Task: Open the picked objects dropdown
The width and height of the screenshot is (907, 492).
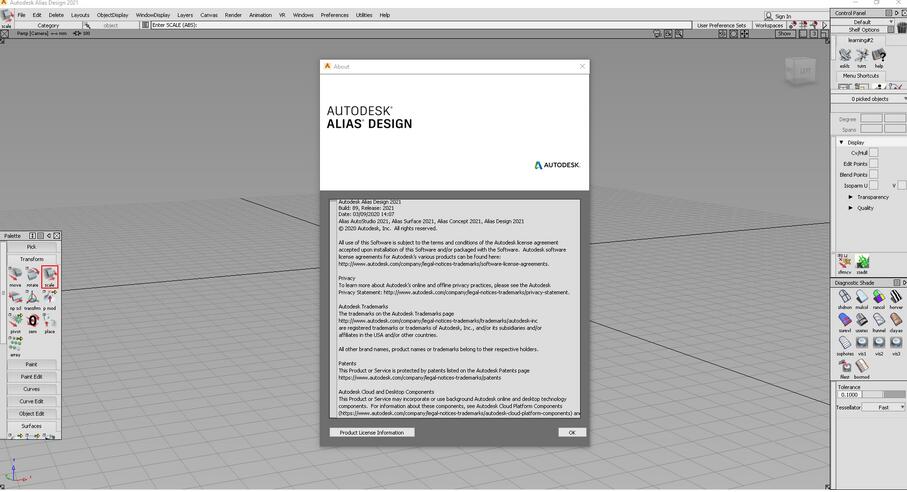Action: tap(869, 99)
